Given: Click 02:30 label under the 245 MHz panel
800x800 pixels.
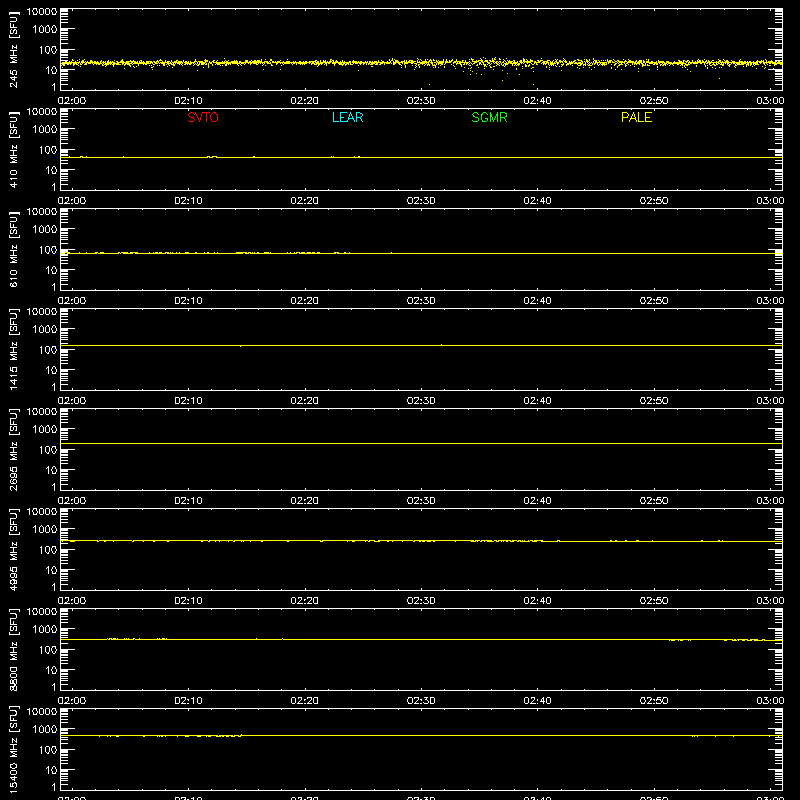Looking at the screenshot, I should coord(421,101).
